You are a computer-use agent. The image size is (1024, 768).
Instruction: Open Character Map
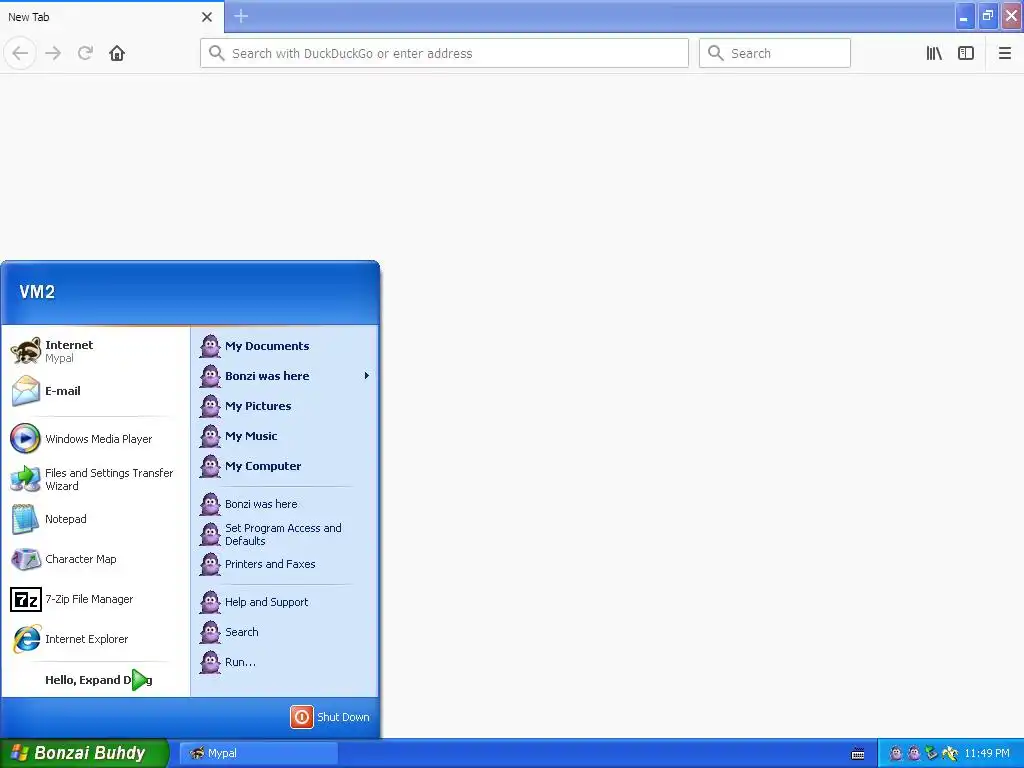tap(95, 559)
